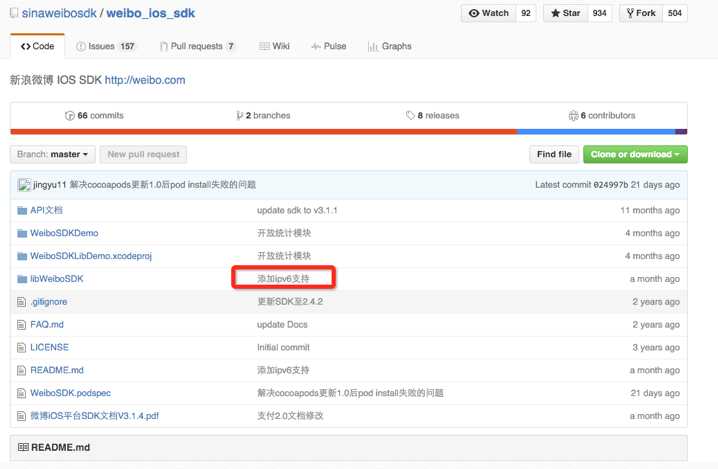Click the Watch button
The height and width of the screenshot is (469, 718).
[x=489, y=13]
